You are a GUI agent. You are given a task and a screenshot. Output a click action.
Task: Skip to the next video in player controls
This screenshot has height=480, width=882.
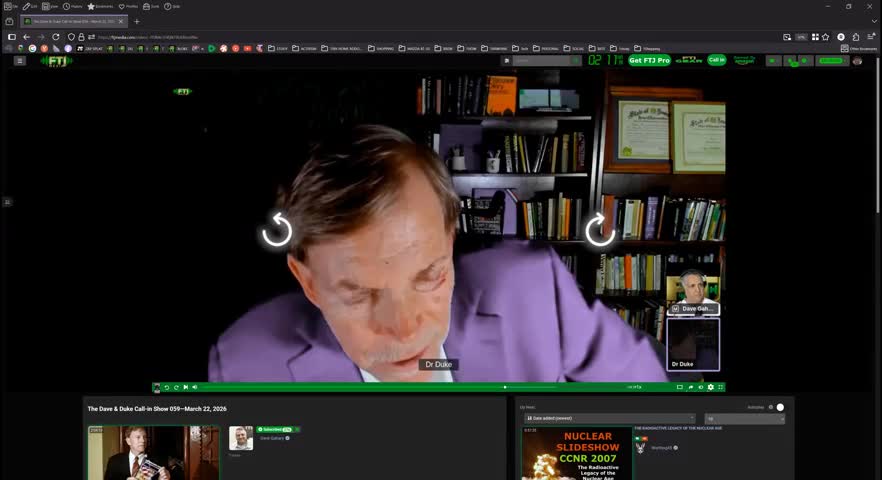pos(185,387)
